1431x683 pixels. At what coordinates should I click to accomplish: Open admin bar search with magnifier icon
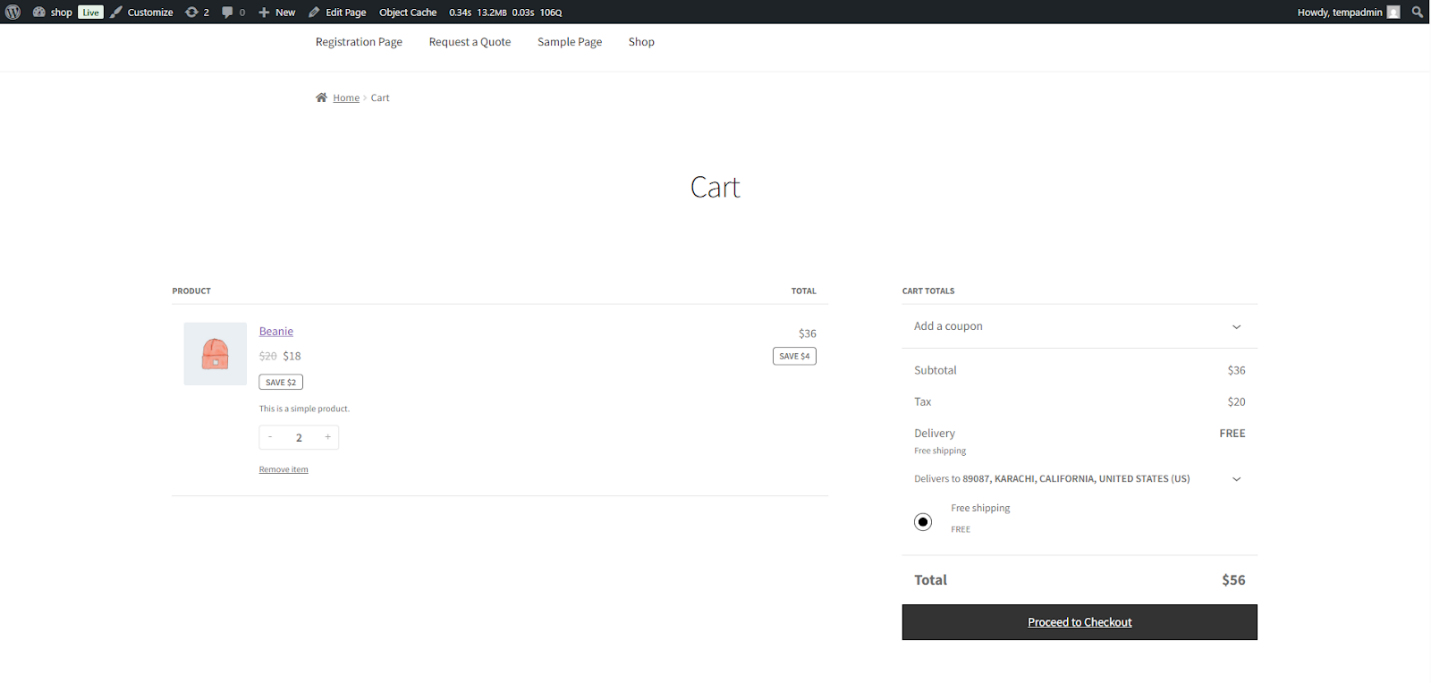[x=1417, y=12]
